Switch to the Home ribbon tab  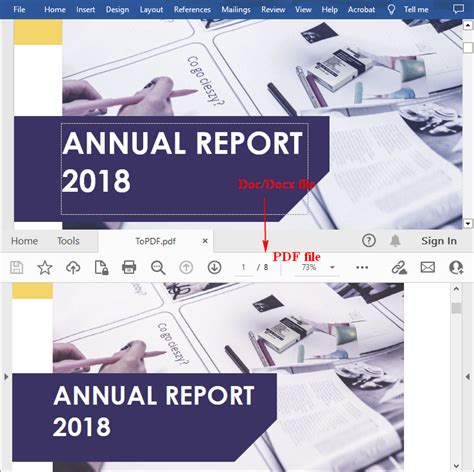(x=55, y=9)
